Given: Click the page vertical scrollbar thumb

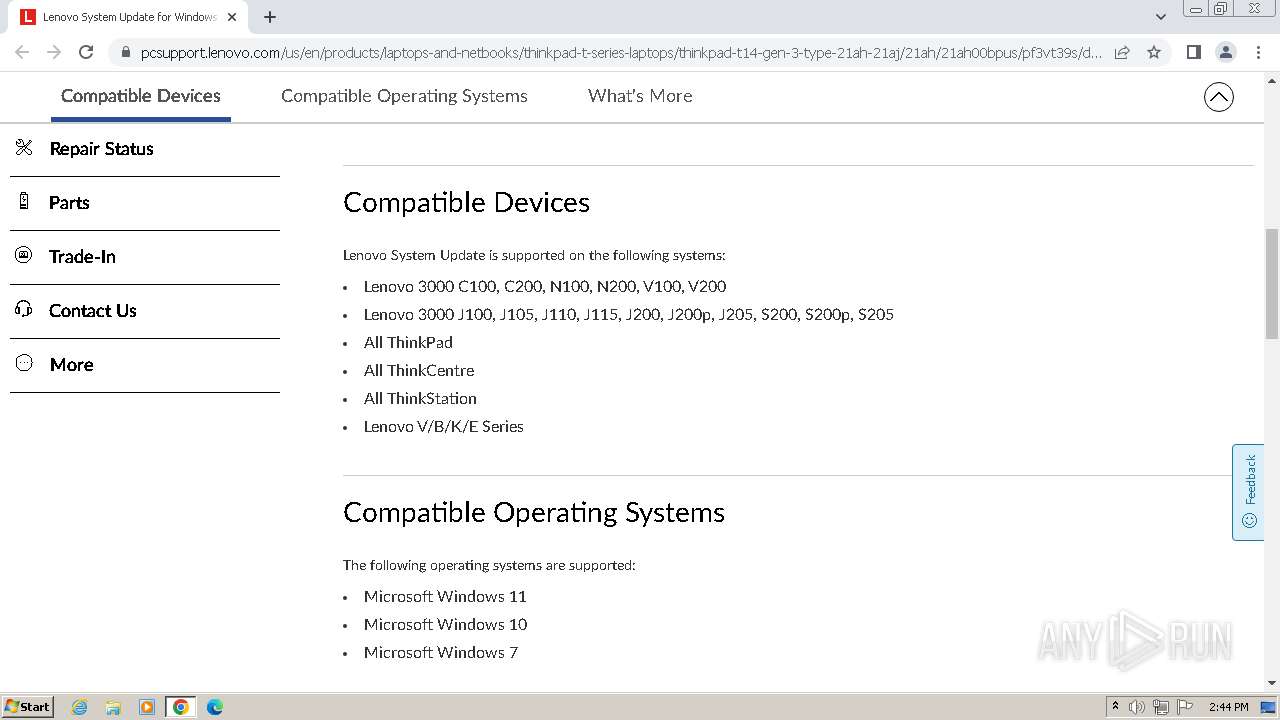Looking at the screenshot, I should (1272, 283).
